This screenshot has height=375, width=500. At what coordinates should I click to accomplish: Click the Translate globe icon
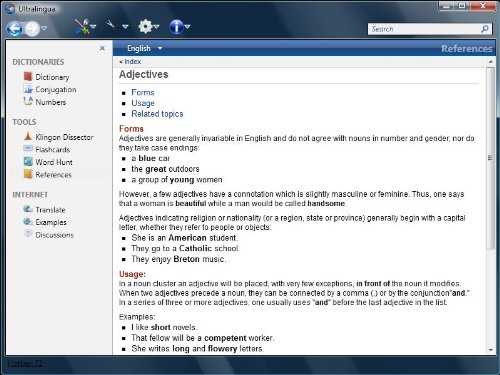[x=28, y=209]
